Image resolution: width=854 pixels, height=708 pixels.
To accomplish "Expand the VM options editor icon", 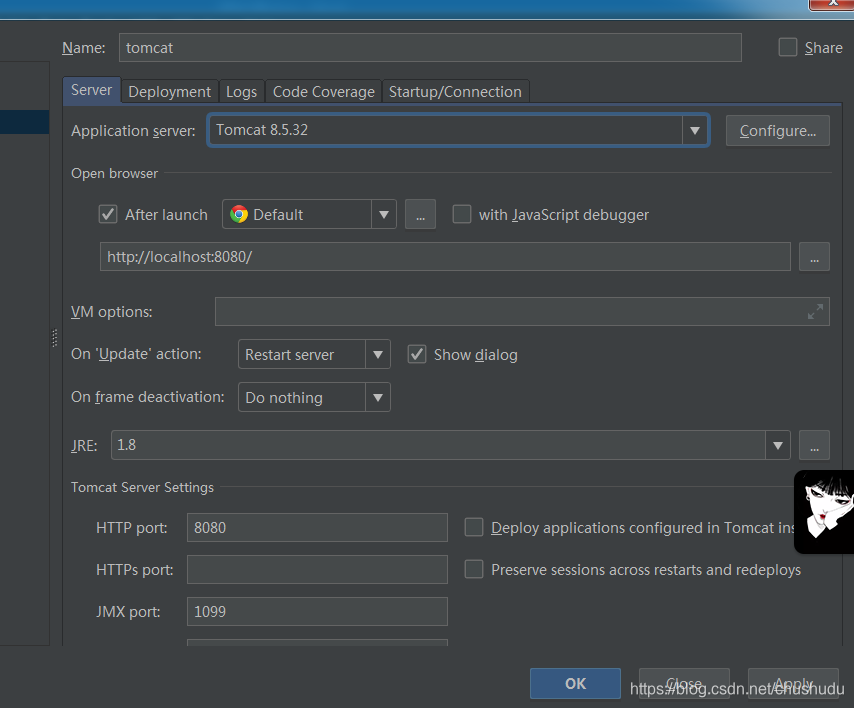I will [x=815, y=312].
